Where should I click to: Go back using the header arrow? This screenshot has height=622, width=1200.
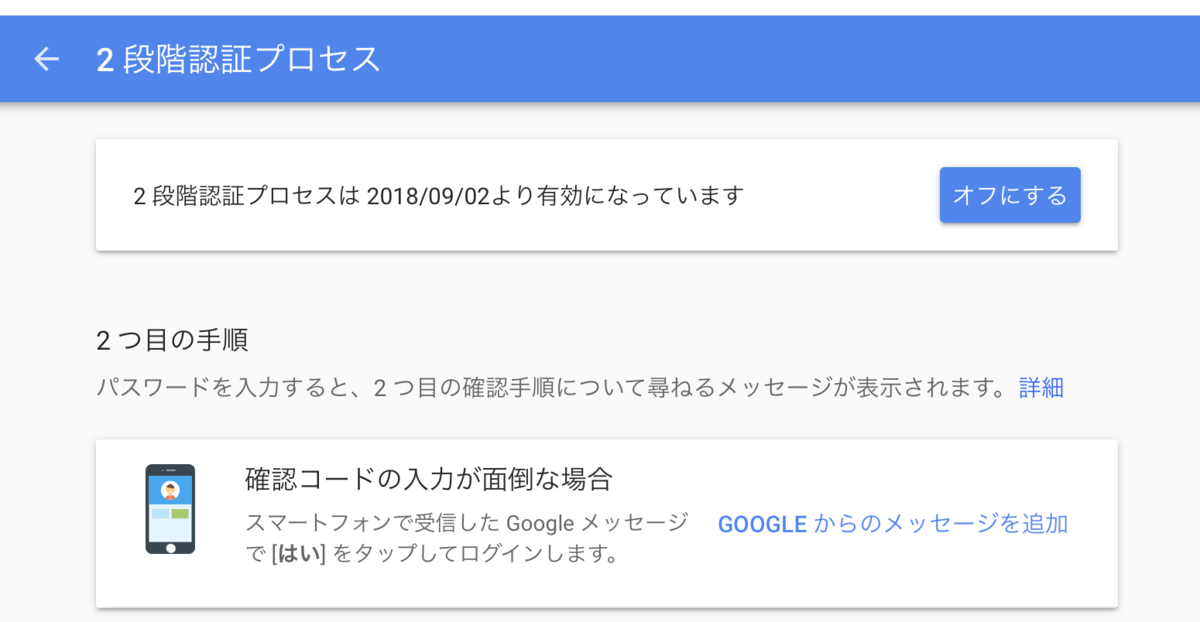tap(47, 59)
